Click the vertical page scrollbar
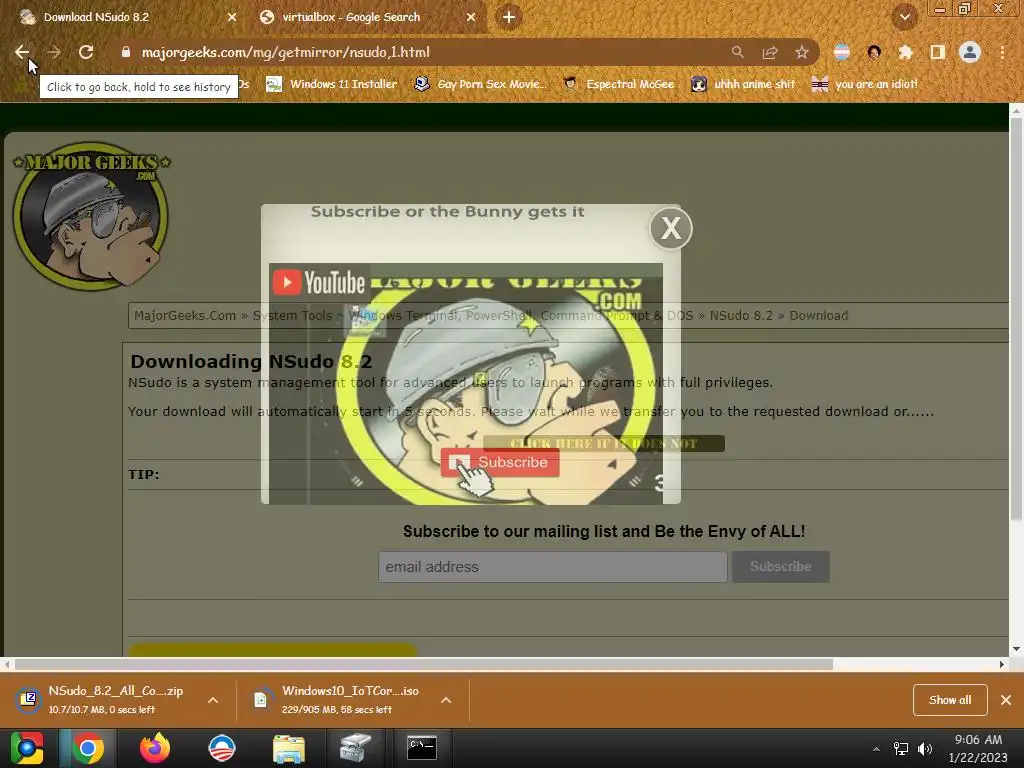This screenshot has height=768, width=1024. [1016, 320]
